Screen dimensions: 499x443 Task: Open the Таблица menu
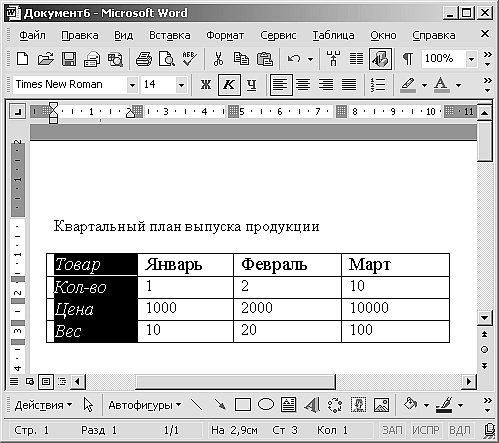(x=333, y=35)
